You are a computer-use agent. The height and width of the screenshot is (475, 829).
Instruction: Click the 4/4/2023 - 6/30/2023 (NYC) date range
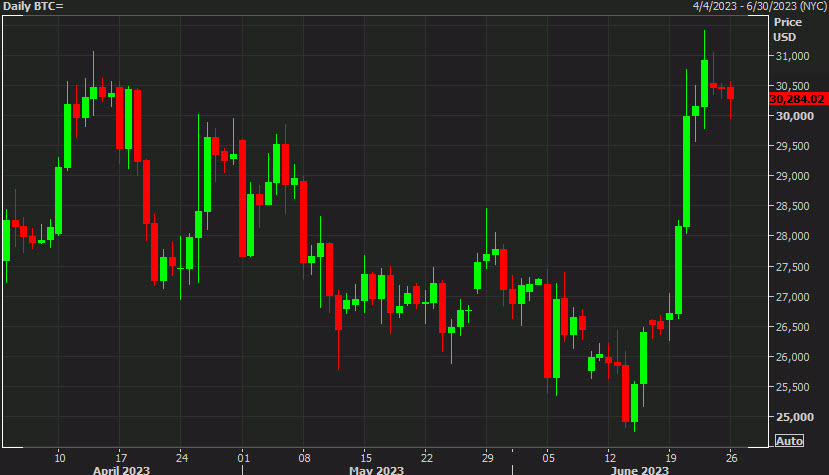pyautogui.click(x=760, y=6)
